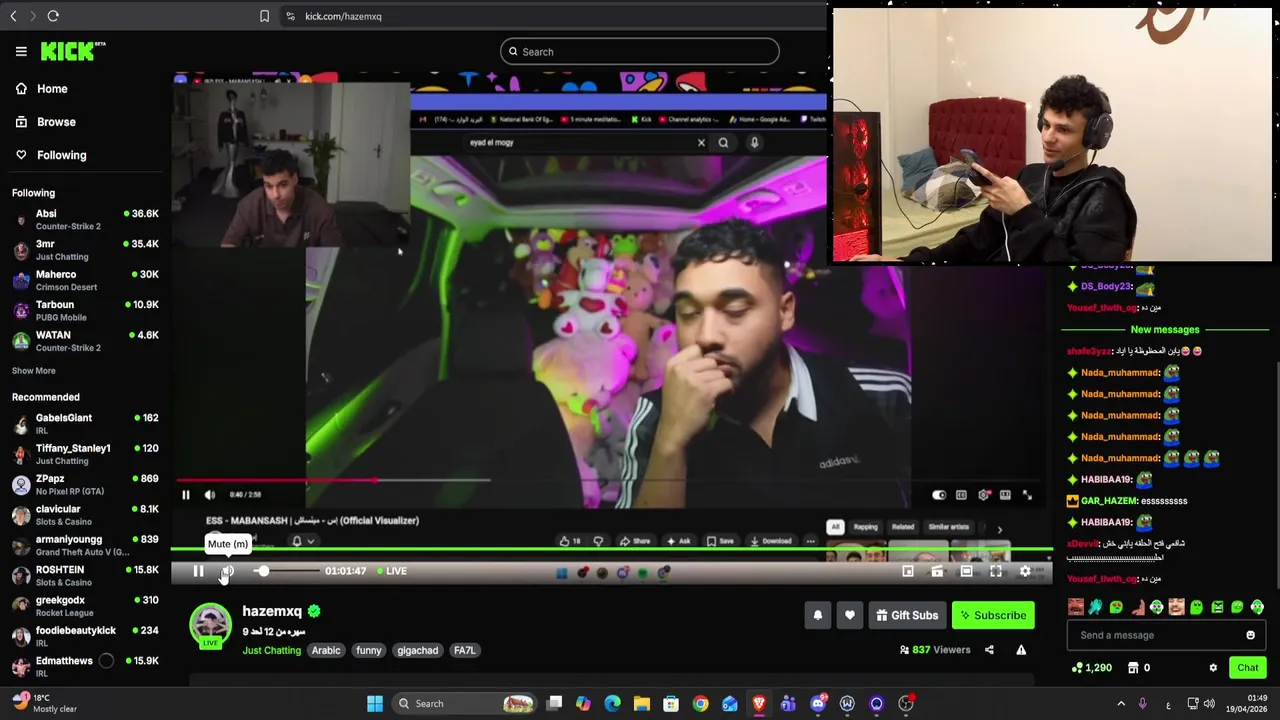The width and height of the screenshot is (1280, 720).
Task: Open Maherco Crimson Desert channel
Action: coord(85,280)
